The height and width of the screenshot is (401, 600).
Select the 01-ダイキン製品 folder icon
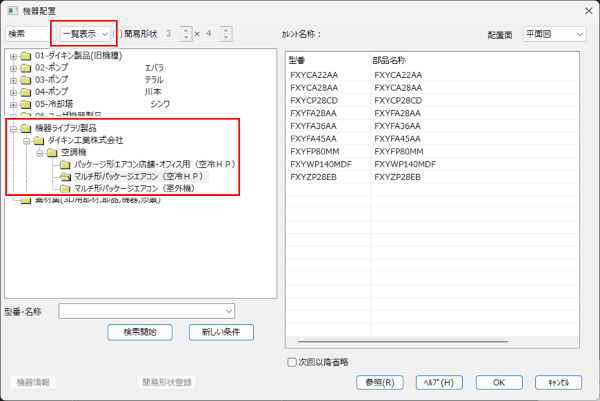coord(26,54)
